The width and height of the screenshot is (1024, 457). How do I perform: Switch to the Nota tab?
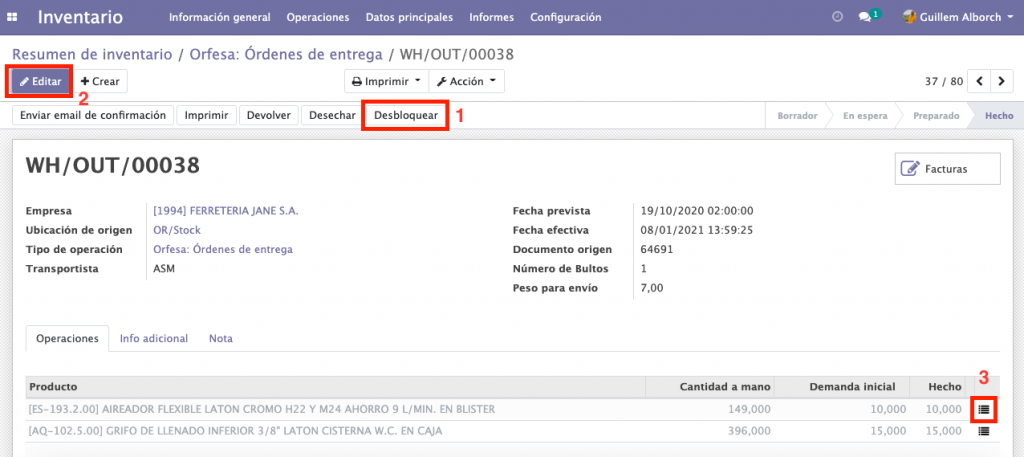pos(221,338)
